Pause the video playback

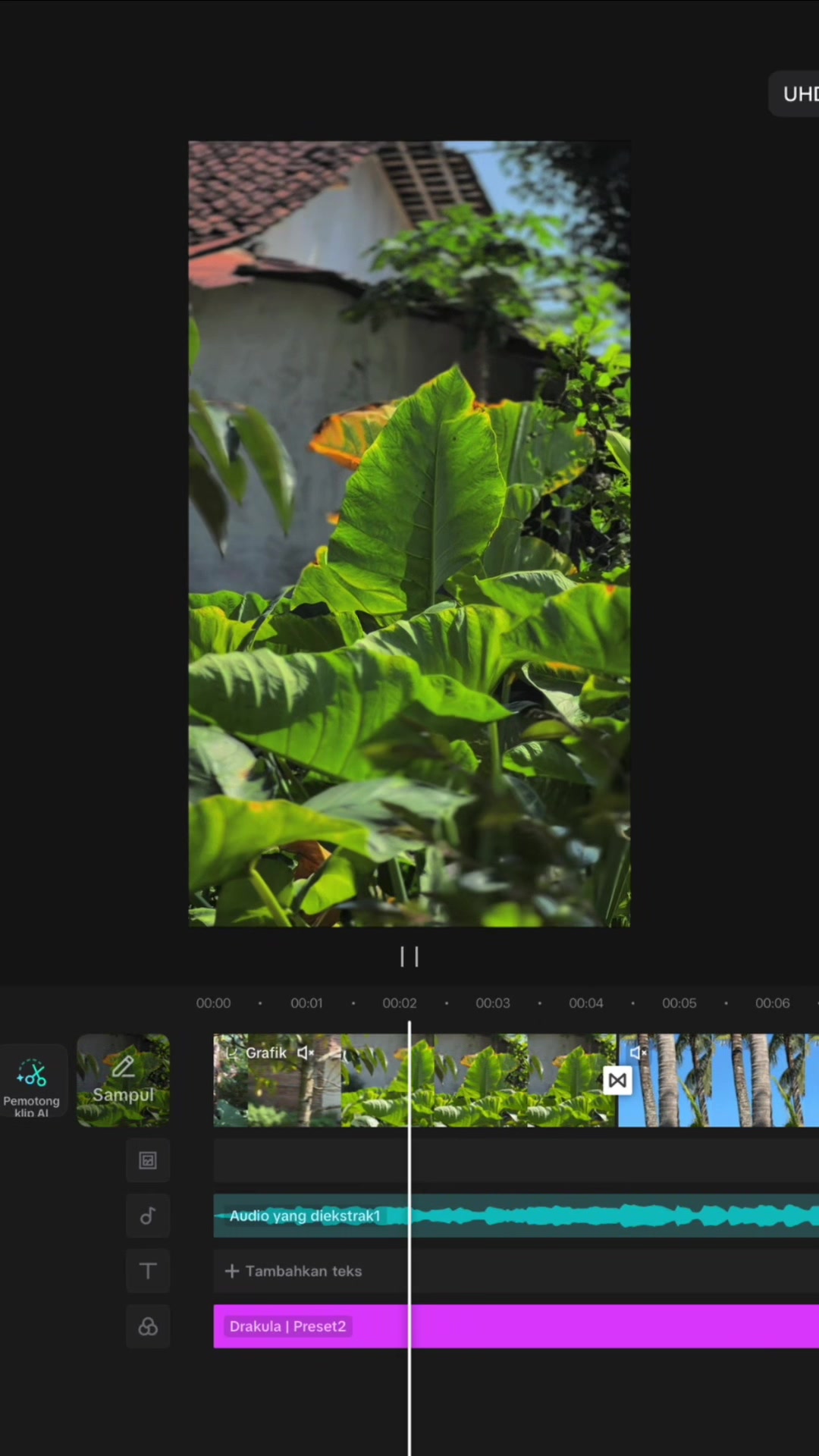[409, 957]
